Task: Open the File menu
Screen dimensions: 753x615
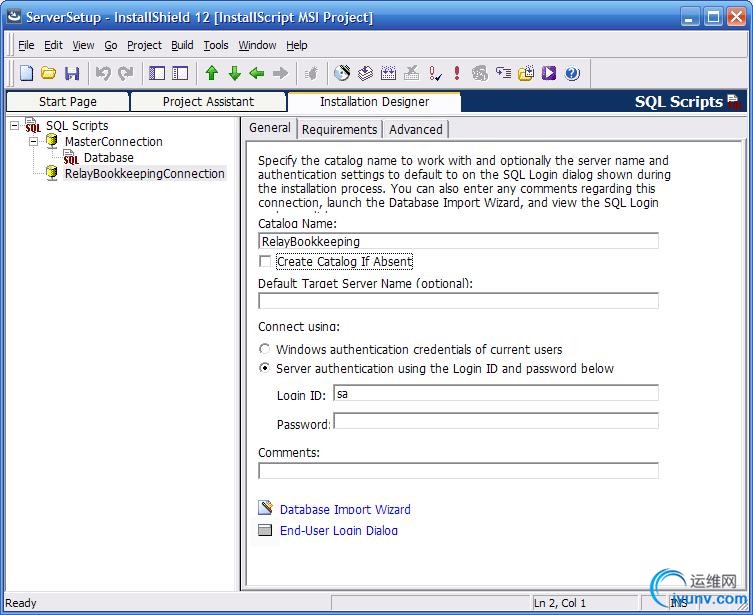Action: click(x=26, y=45)
